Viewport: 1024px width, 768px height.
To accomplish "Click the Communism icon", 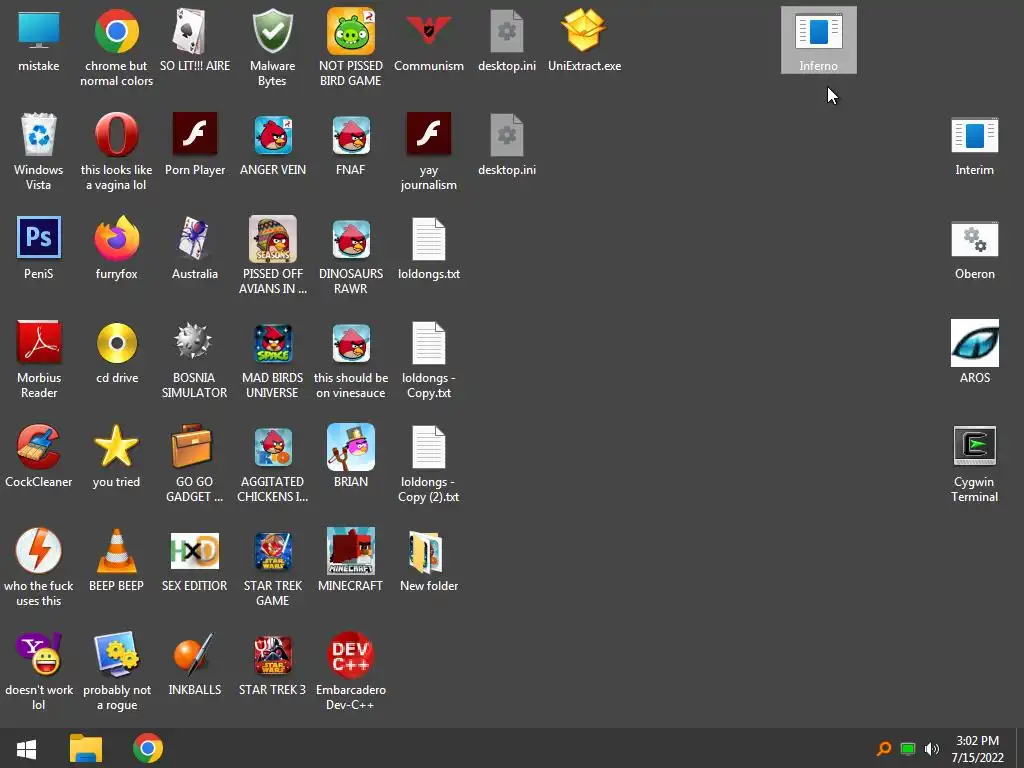I will pos(428,31).
